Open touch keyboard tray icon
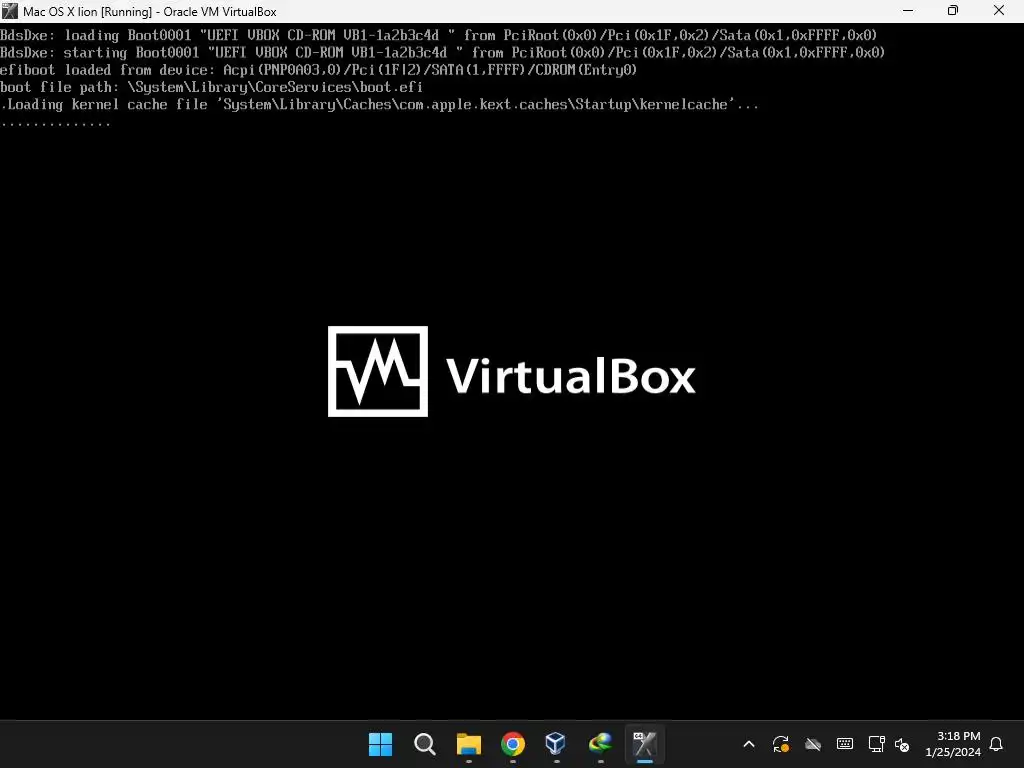Screen dimensions: 1024x768 [x=844, y=744]
